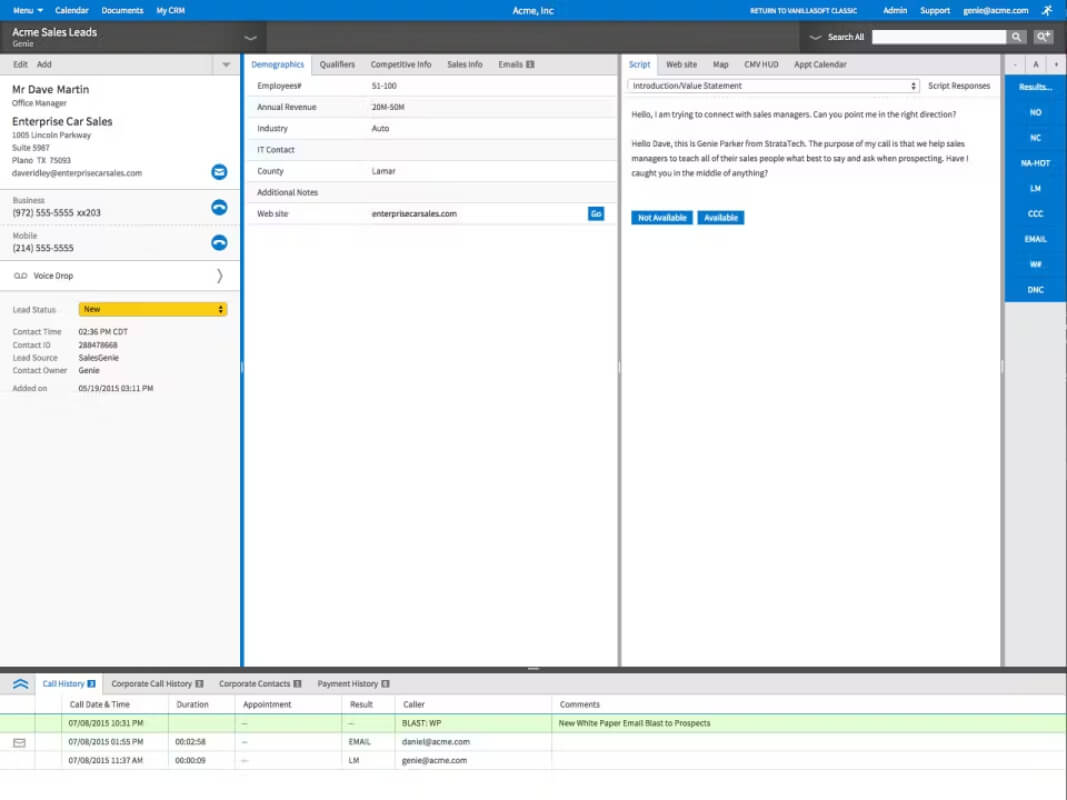This screenshot has width=1067, height=800.
Task: Click the Duration column header
Action: click(192, 704)
